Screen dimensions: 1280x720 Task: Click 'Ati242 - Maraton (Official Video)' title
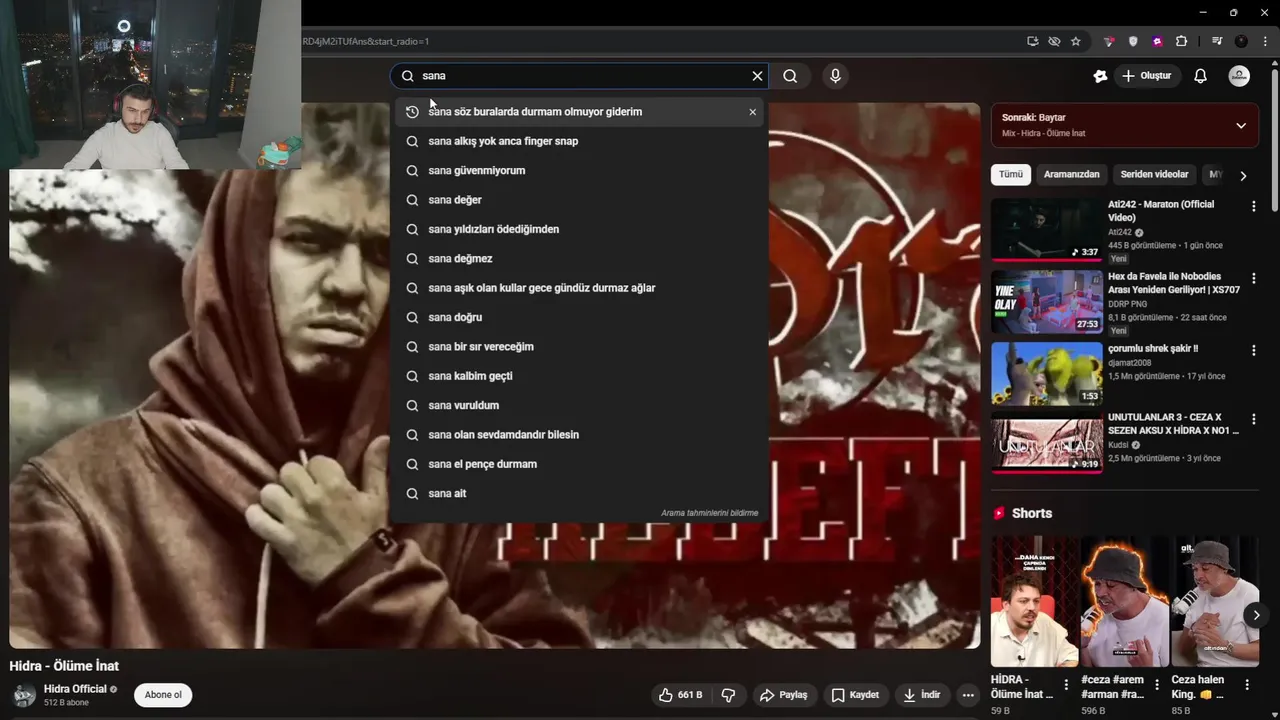coord(1161,211)
